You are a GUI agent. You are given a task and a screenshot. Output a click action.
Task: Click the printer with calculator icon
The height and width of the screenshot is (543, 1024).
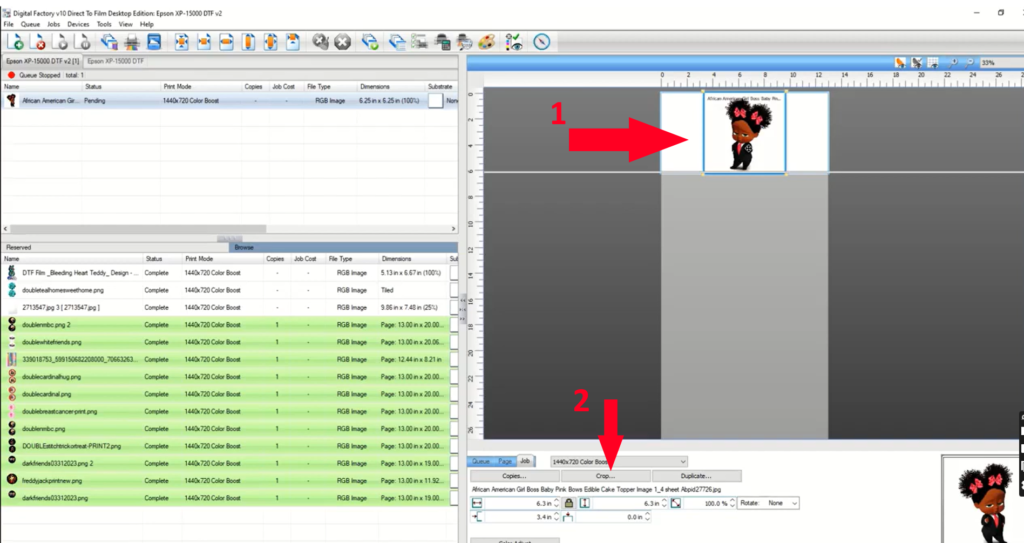(x=442, y=42)
